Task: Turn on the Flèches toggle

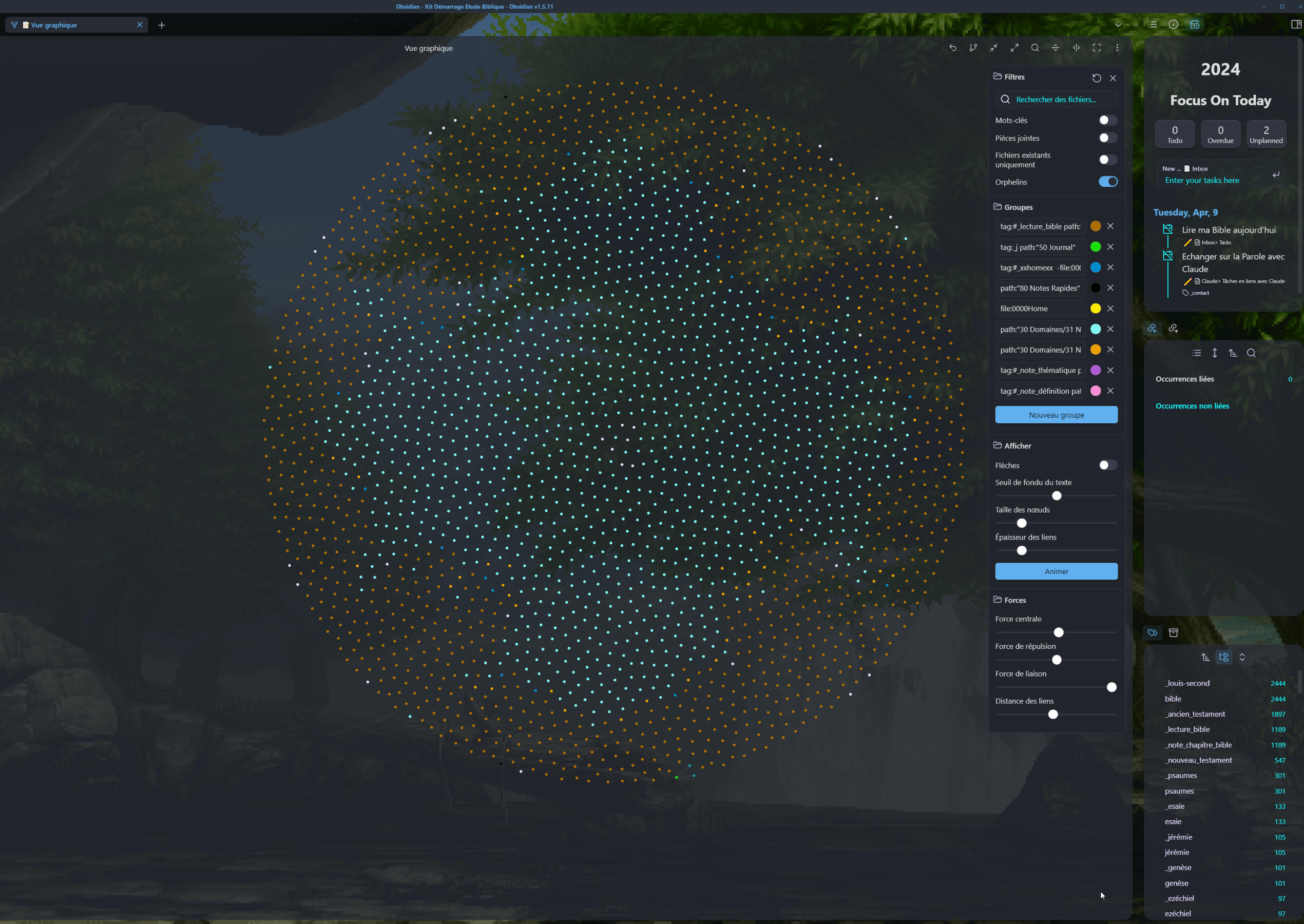Action: coord(1107,466)
